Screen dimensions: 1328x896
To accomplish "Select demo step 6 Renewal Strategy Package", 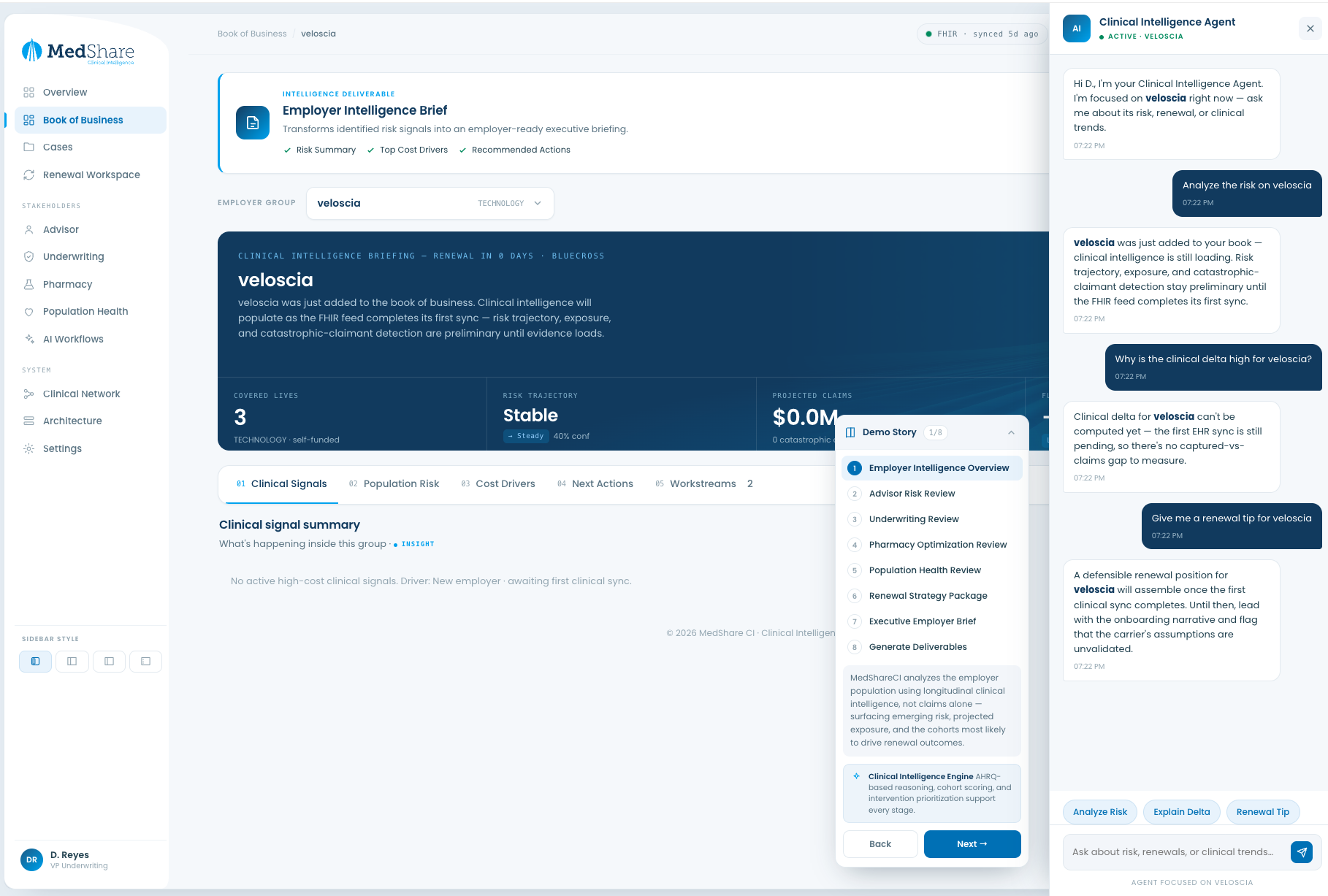I will 931,596.
